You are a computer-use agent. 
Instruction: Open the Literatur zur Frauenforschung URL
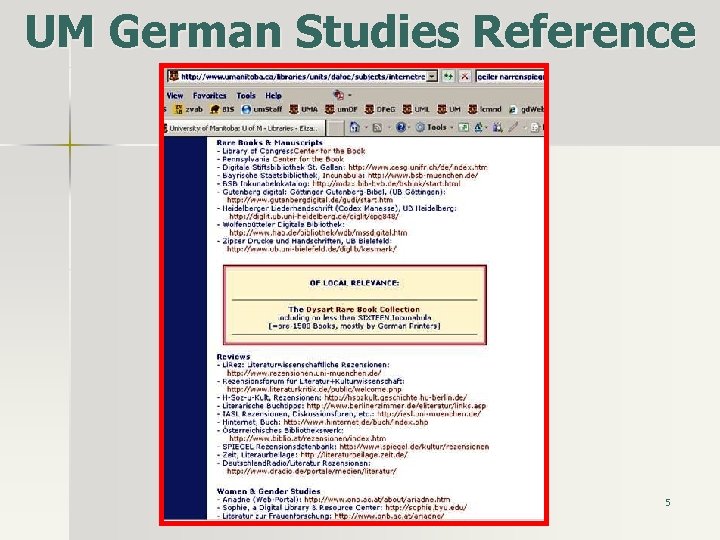389,516
